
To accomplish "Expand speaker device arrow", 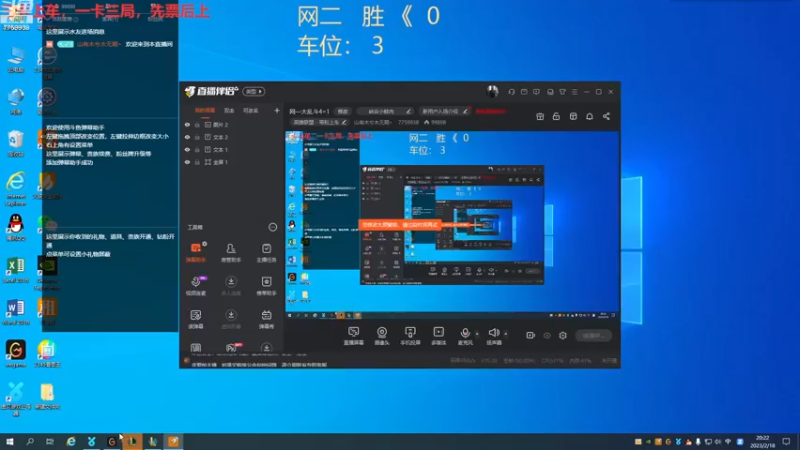I will (506, 334).
